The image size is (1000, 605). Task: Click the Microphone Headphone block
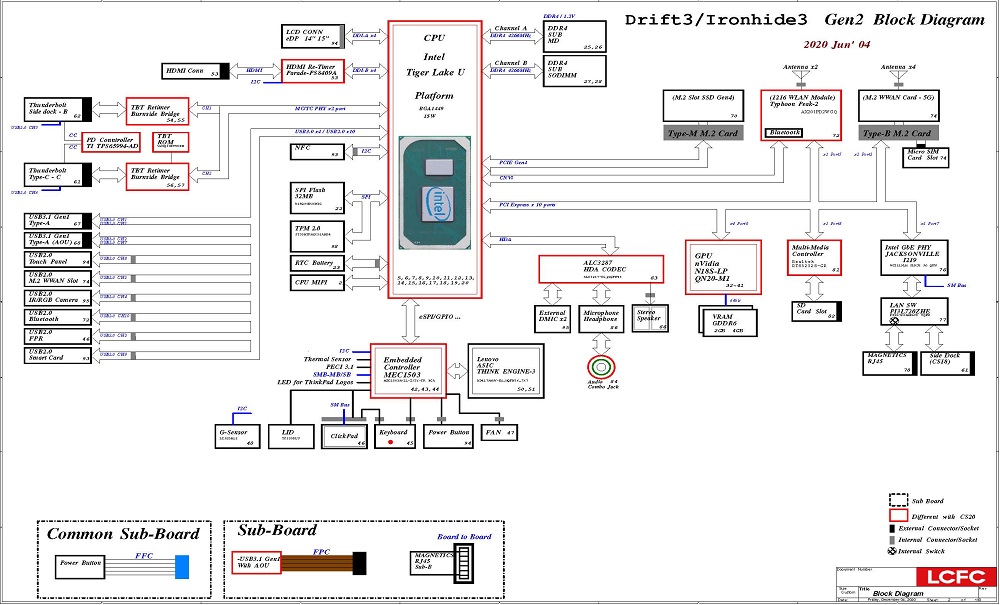pos(601,319)
